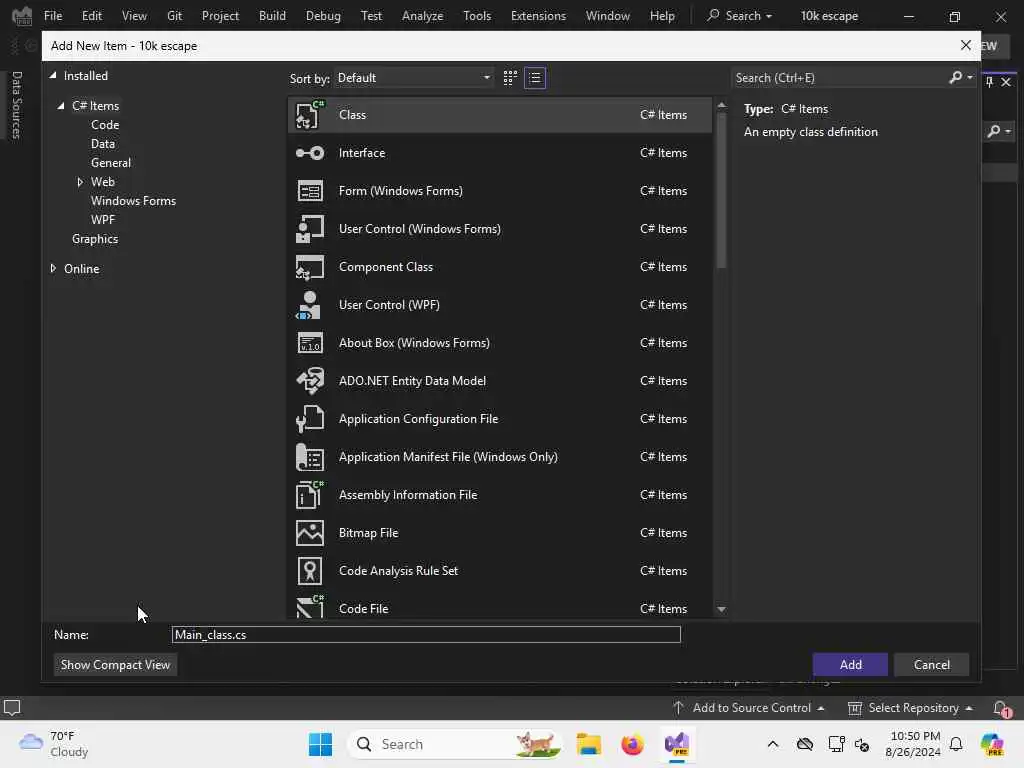1024x768 pixels.
Task: Click the Visual Studio title bar Search
Action: pyautogui.click(x=739, y=16)
